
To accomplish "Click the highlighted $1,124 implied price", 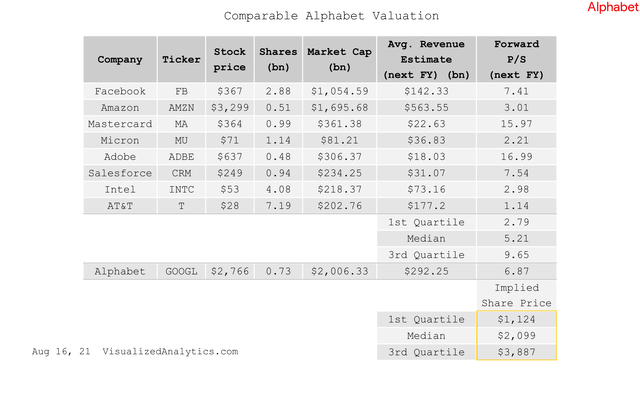I will coord(516,319).
